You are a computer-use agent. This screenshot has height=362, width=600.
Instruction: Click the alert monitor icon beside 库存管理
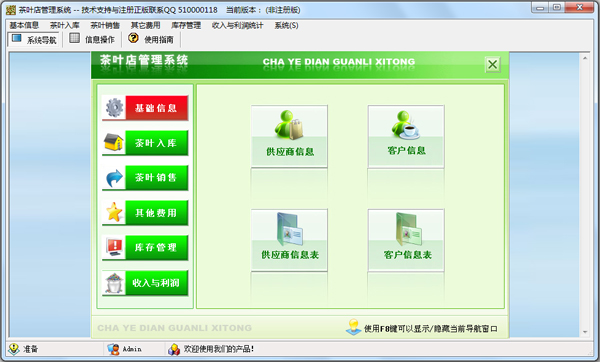pyautogui.click(x=114, y=247)
